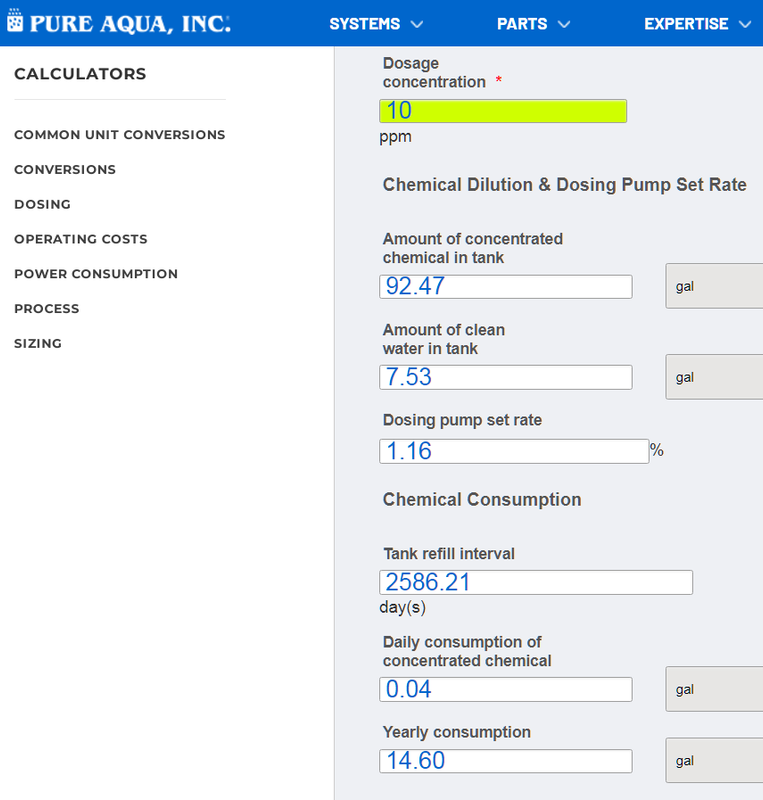763x800 pixels.
Task: Expand the Expertise menu
Action: click(x=697, y=24)
